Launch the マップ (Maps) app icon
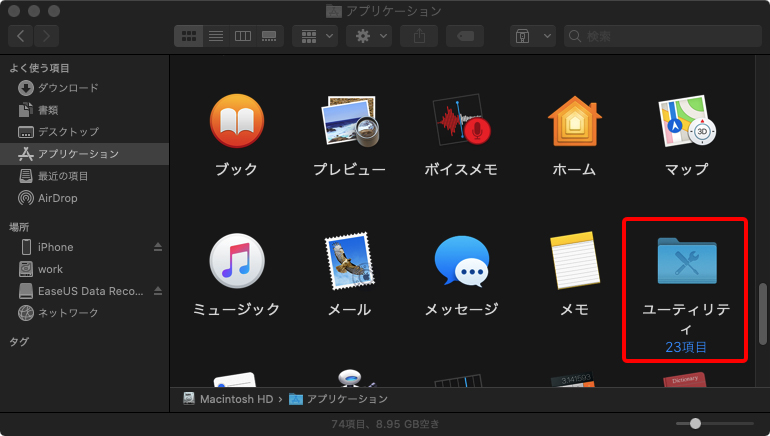The width and height of the screenshot is (770, 436). point(686,121)
